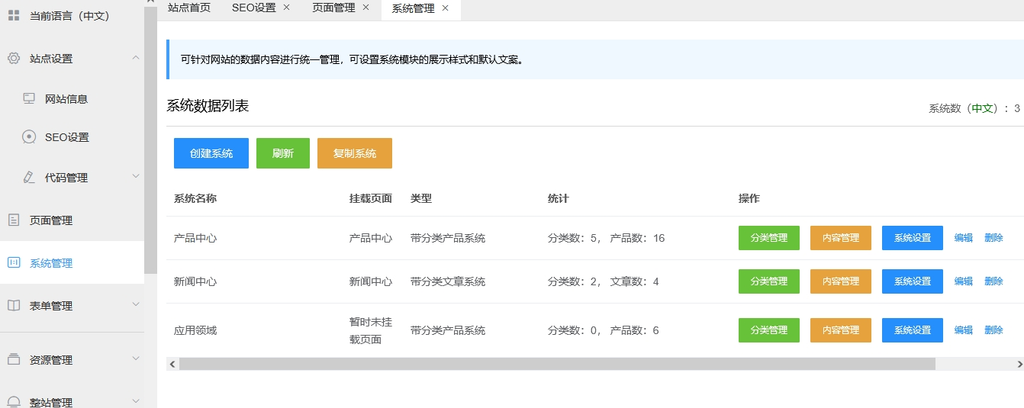The height and width of the screenshot is (408, 1024).
Task: Click 删除 for 新闻中心
Action: (993, 281)
